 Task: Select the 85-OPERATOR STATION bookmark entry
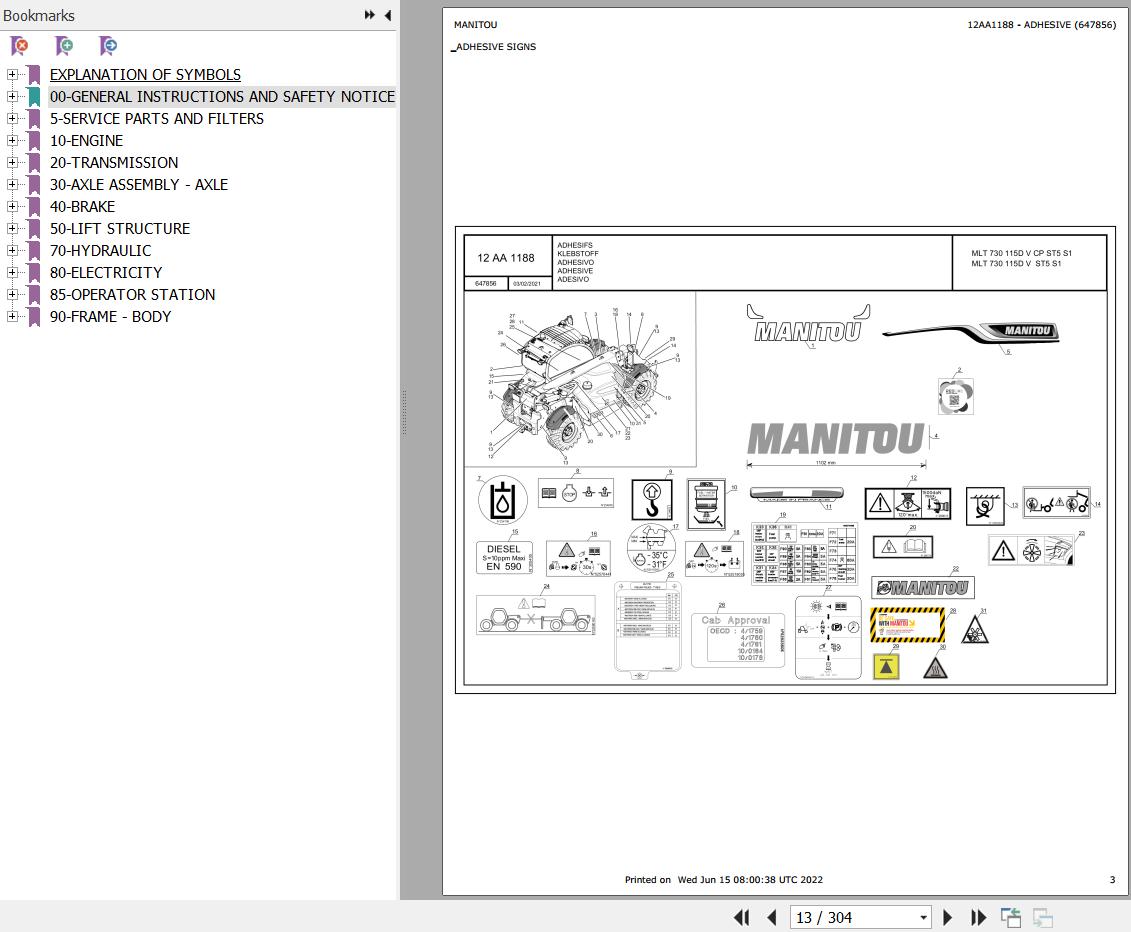[131, 295]
